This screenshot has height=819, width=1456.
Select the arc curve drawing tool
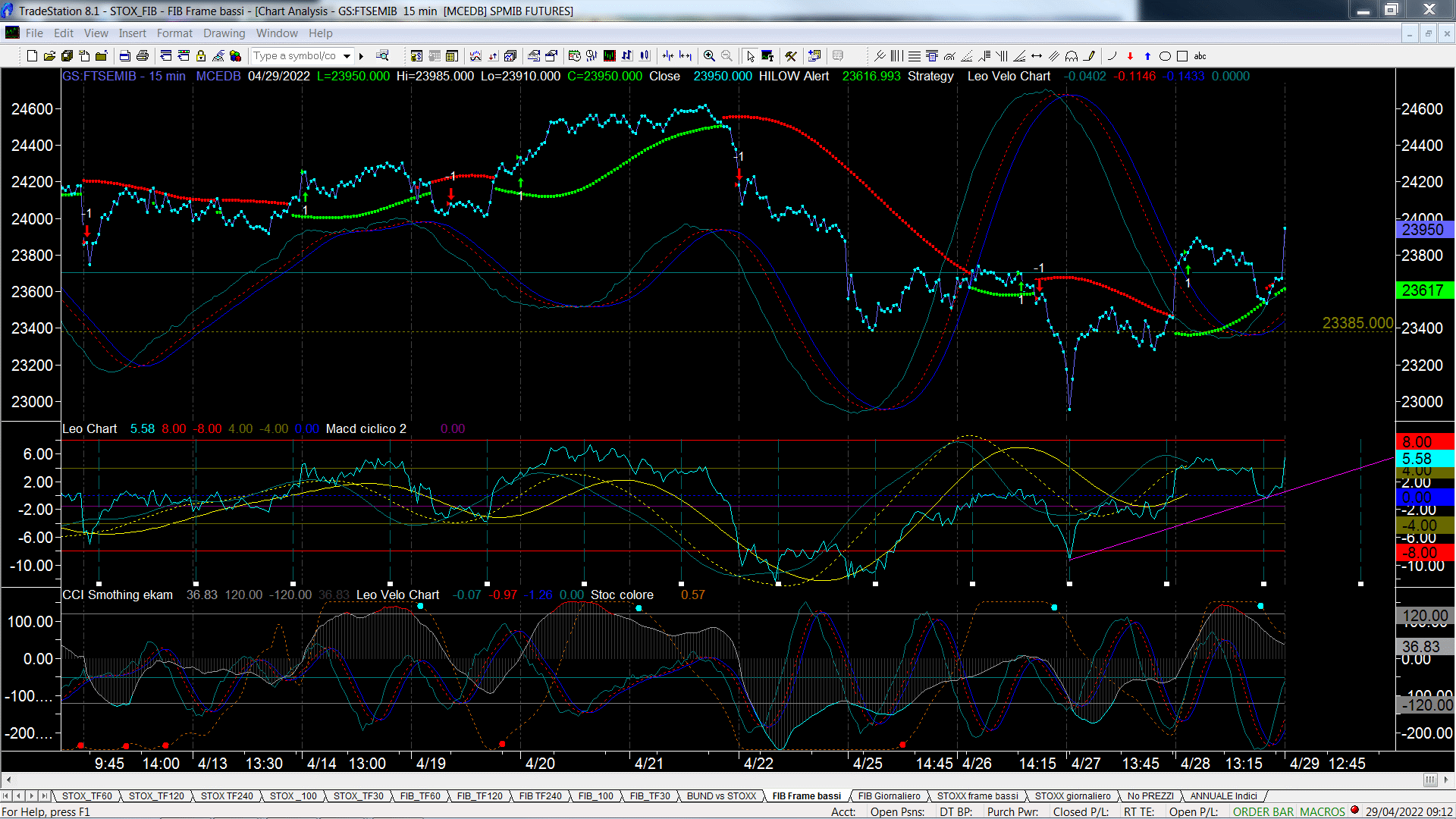pyautogui.click(x=1112, y=56)
